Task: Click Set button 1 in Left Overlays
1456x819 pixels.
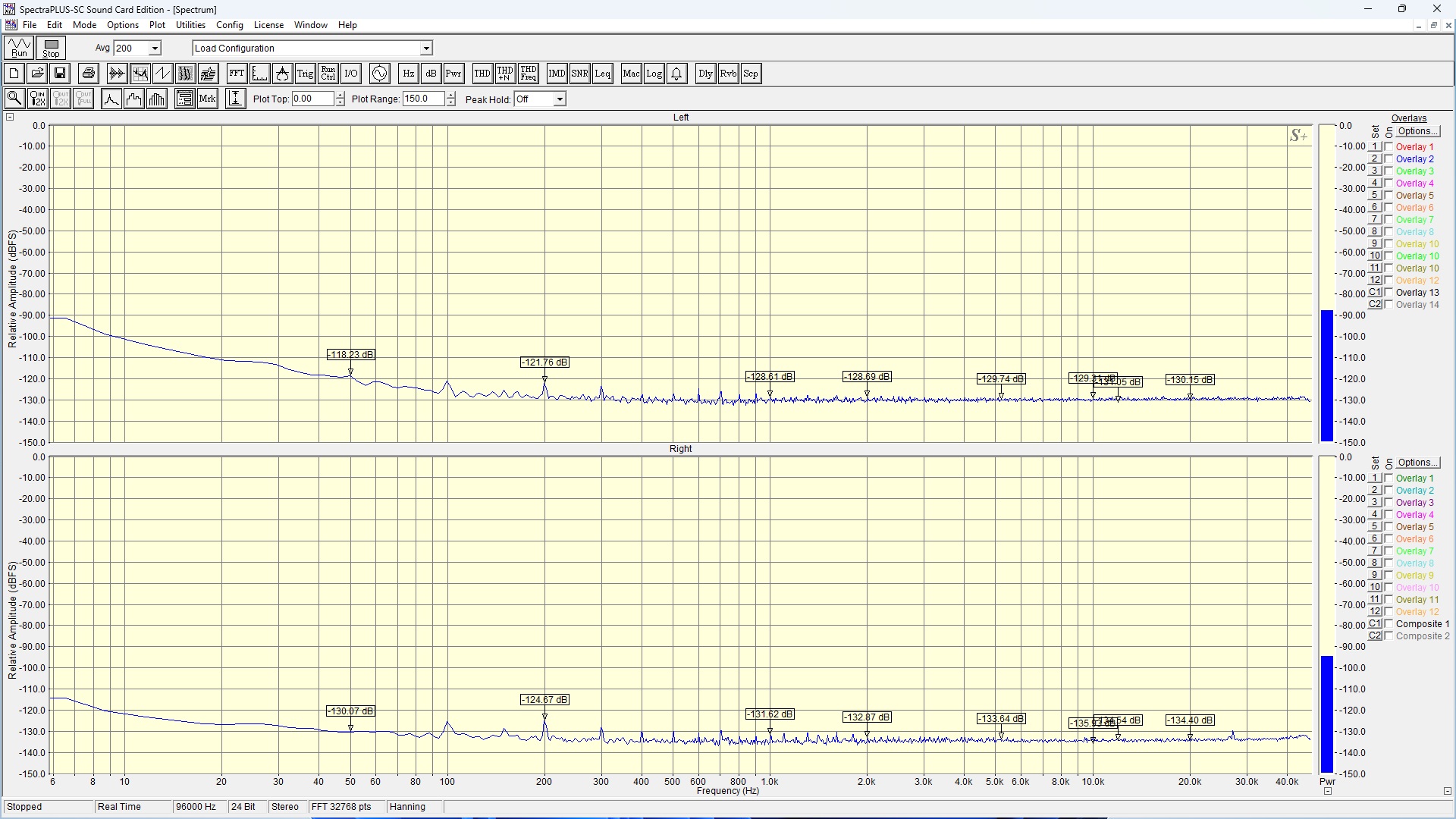Action: (x=1375, y=146)
